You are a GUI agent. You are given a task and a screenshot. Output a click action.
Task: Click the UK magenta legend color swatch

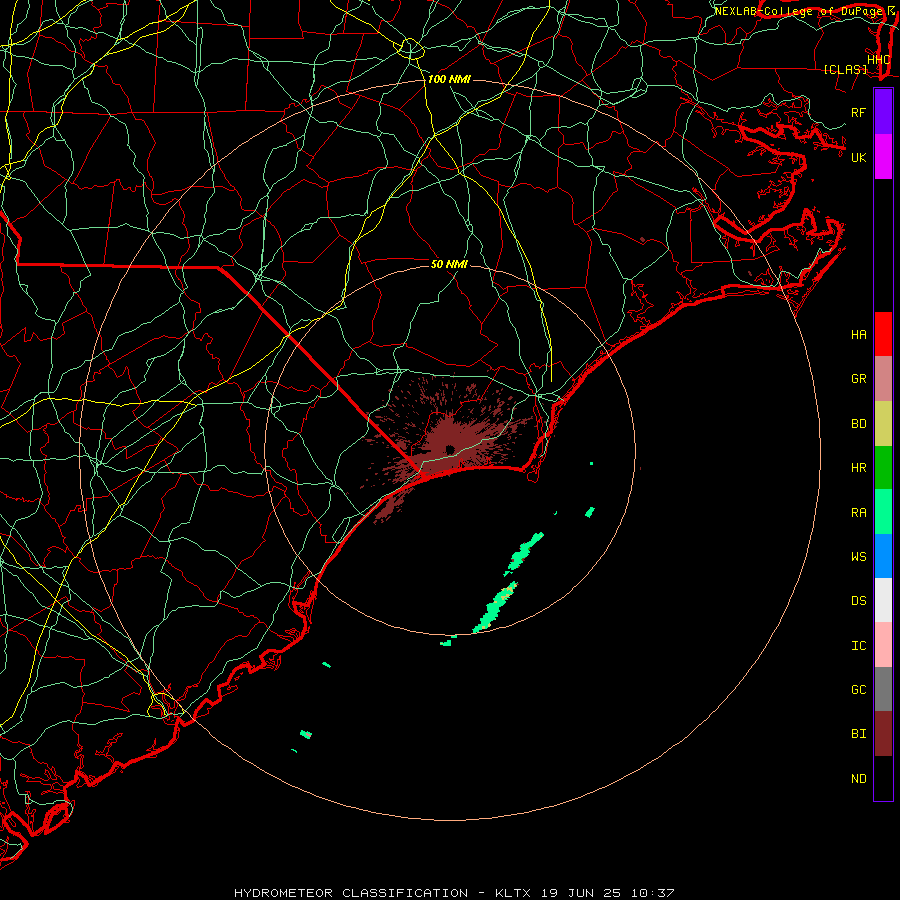click(883, 157)
